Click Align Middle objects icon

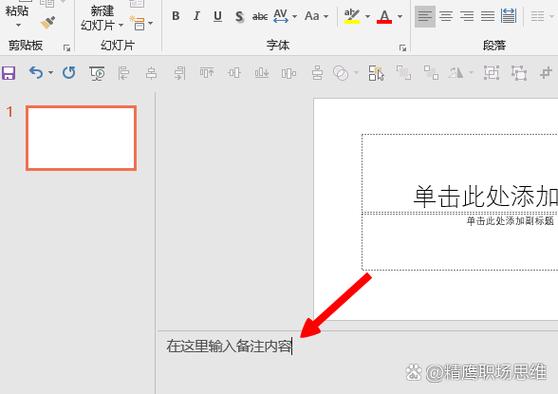pos(234,73)
